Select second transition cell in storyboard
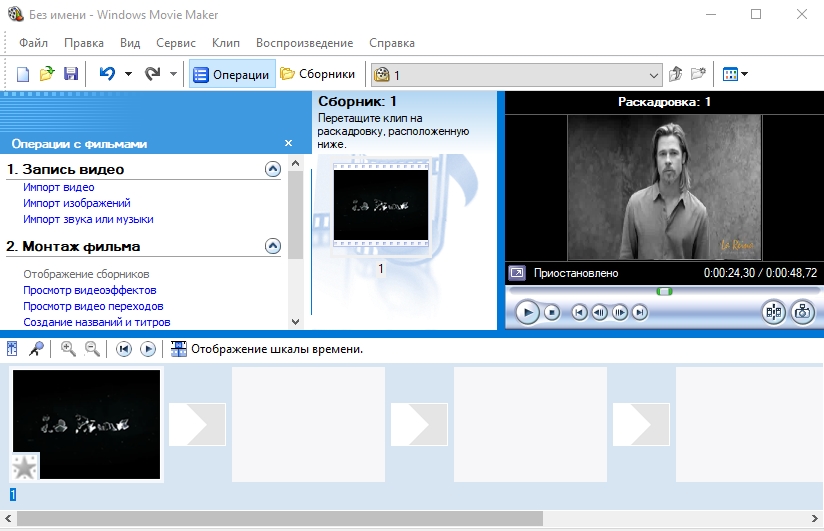The height and width of the screenshot is (531, 824). 419,424
